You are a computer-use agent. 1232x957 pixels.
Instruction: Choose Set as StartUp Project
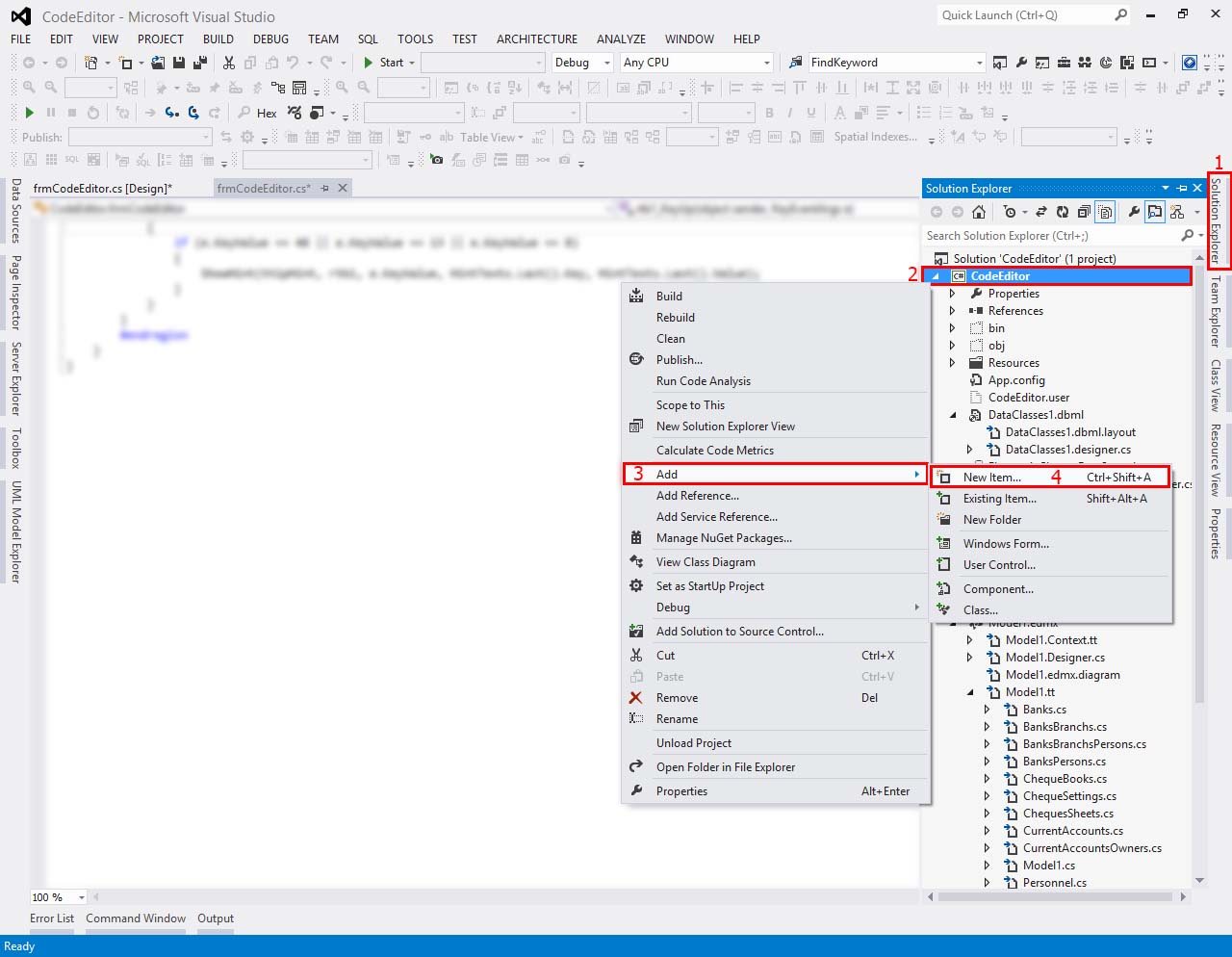pyautogui.click(x=775, y=586)
